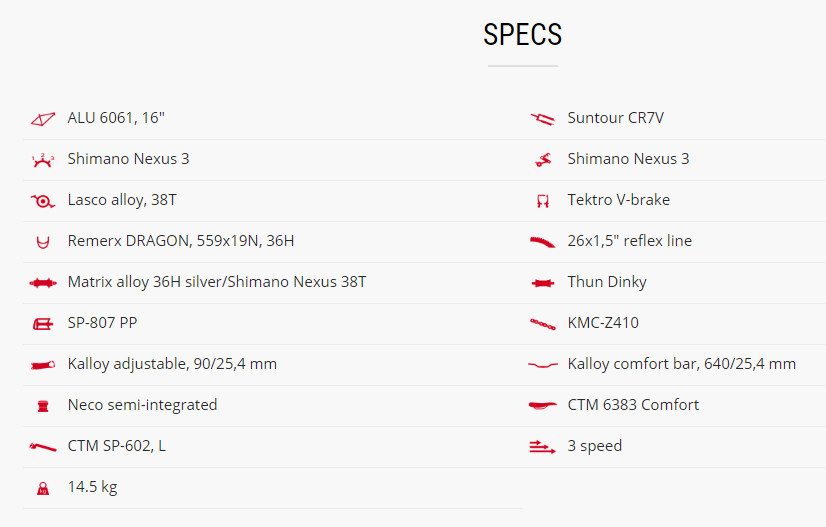Click the gears icon beside 3 speed
Viewport: 826px width, 527px height.
543,447
